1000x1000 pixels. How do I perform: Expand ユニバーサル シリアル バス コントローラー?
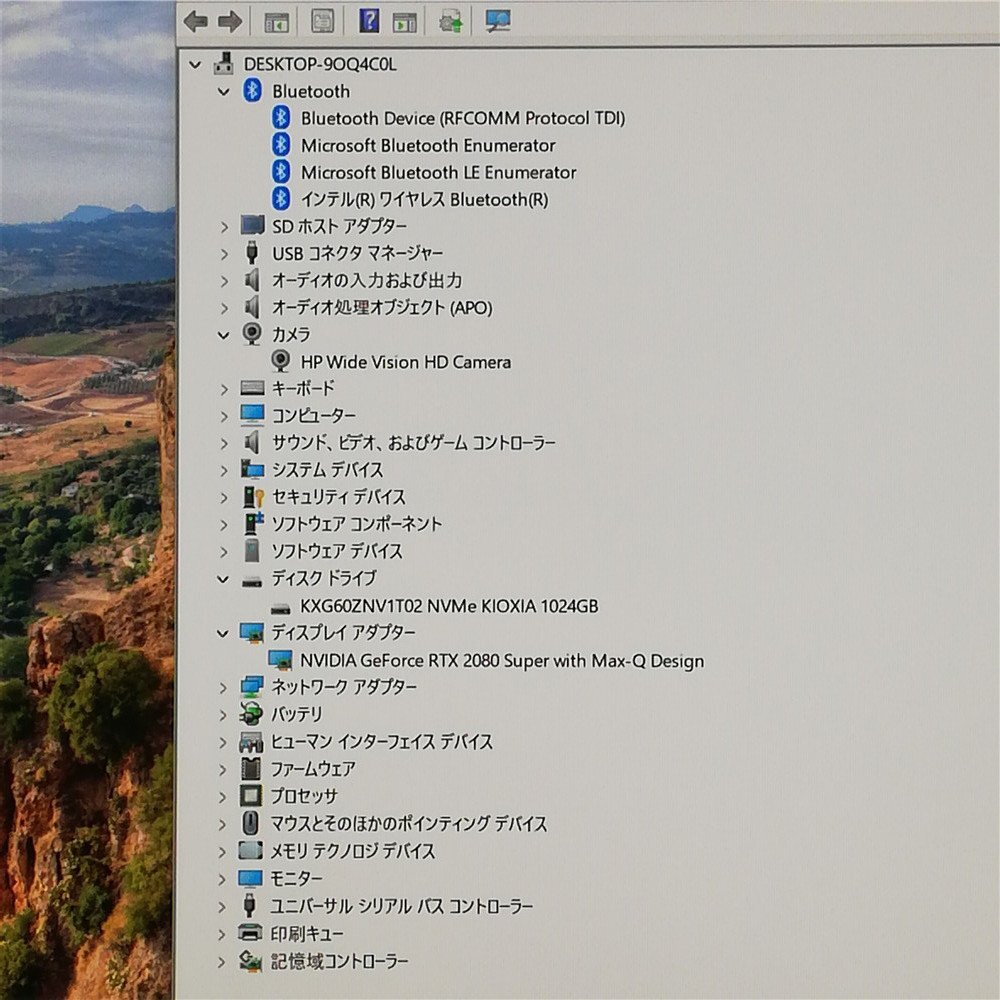point(222,906)
